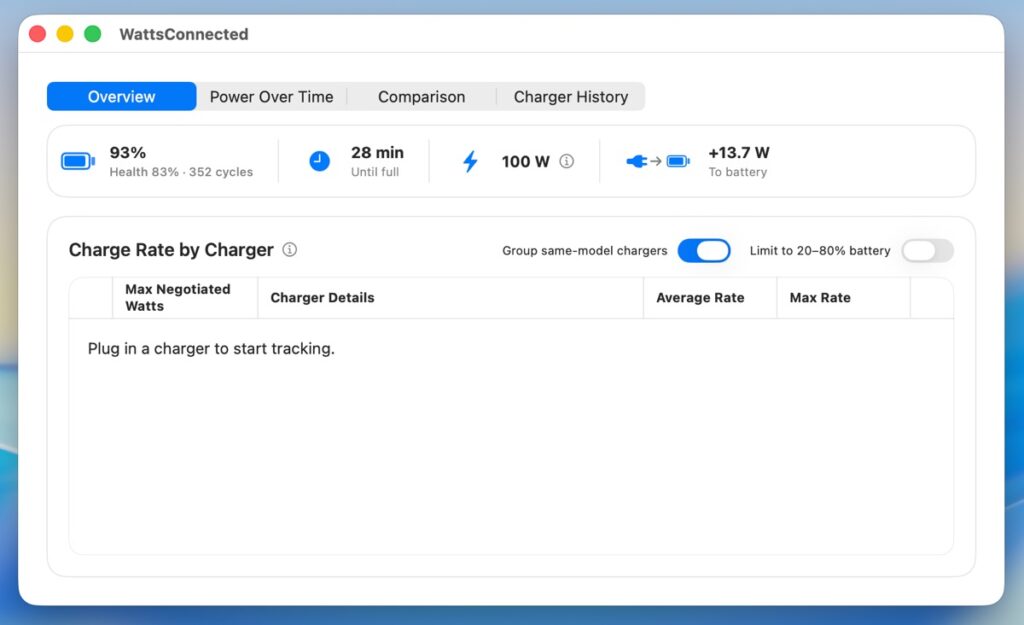Click the Plug in a charger to start tracking message

211,349
